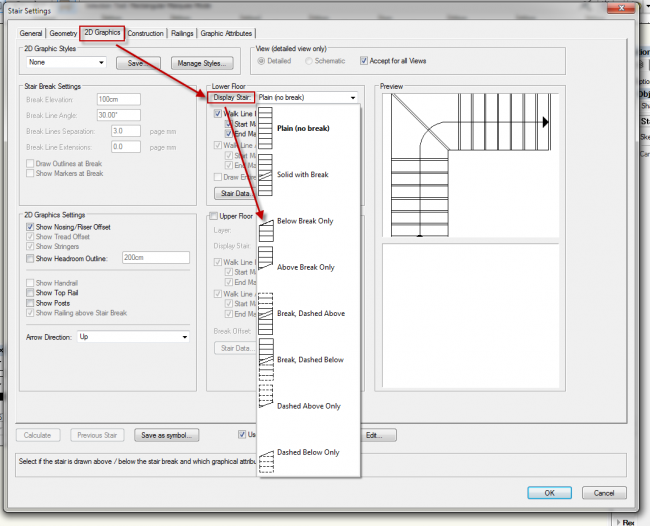Select the Plain (no break) stair icon
650x526 pixels.
point(266,128)
